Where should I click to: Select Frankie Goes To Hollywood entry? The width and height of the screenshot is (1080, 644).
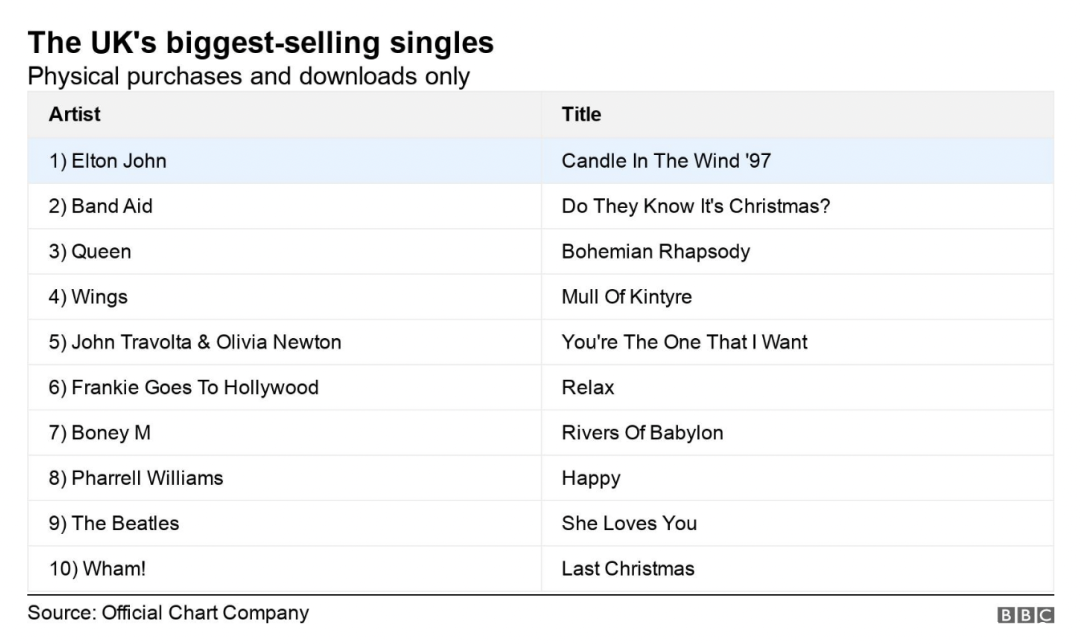click(183, 388)
